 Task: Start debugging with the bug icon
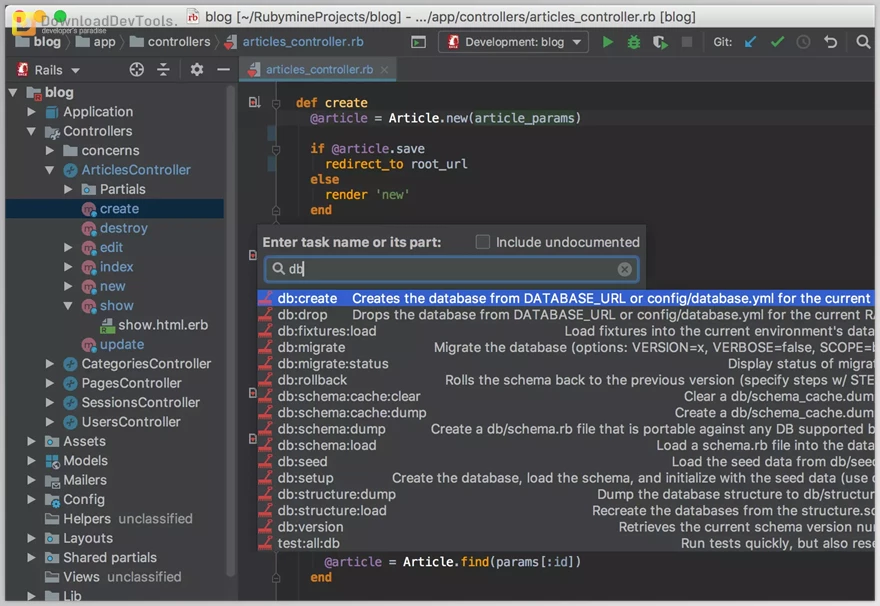(634, 42)
